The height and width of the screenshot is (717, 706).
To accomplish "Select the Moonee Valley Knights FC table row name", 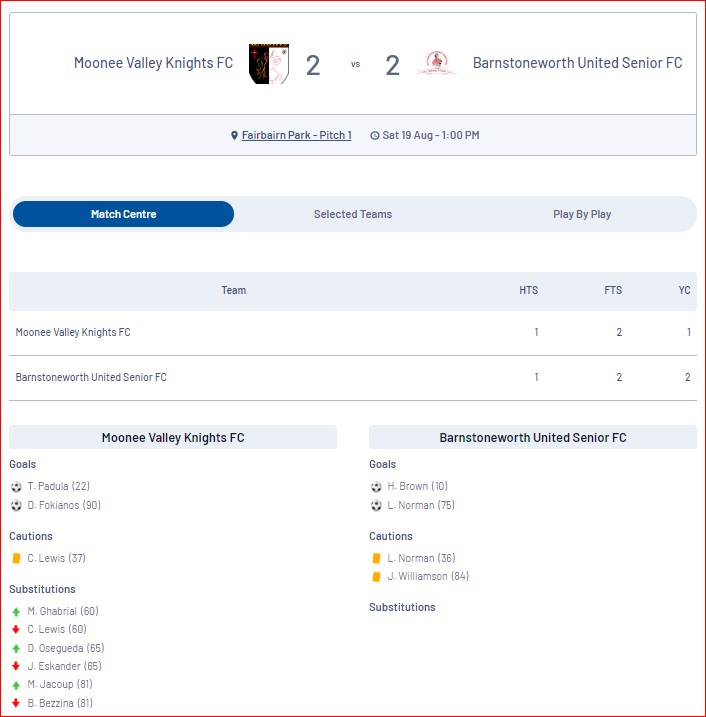I will [73, 332].
